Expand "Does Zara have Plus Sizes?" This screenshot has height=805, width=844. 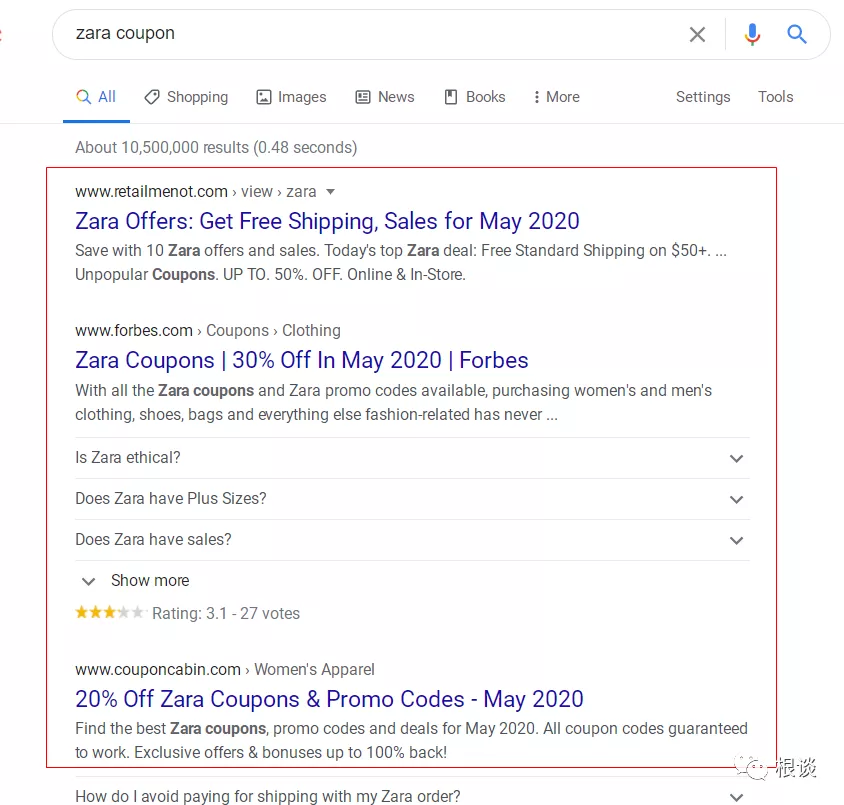[411, 499]
